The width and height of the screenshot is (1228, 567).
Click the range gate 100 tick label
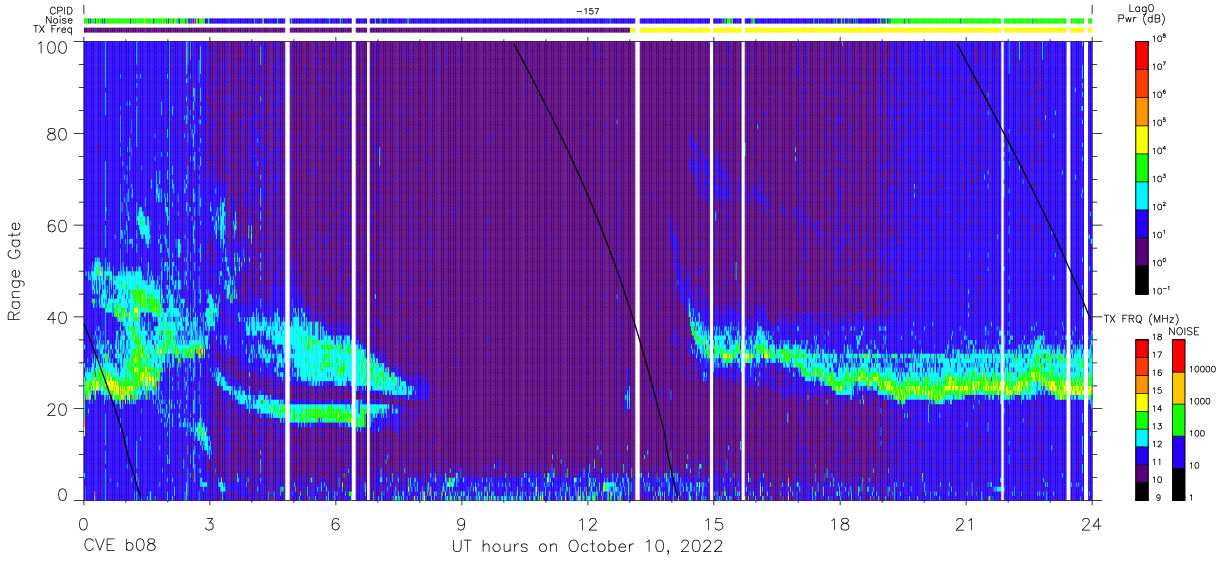coord(52,46)
